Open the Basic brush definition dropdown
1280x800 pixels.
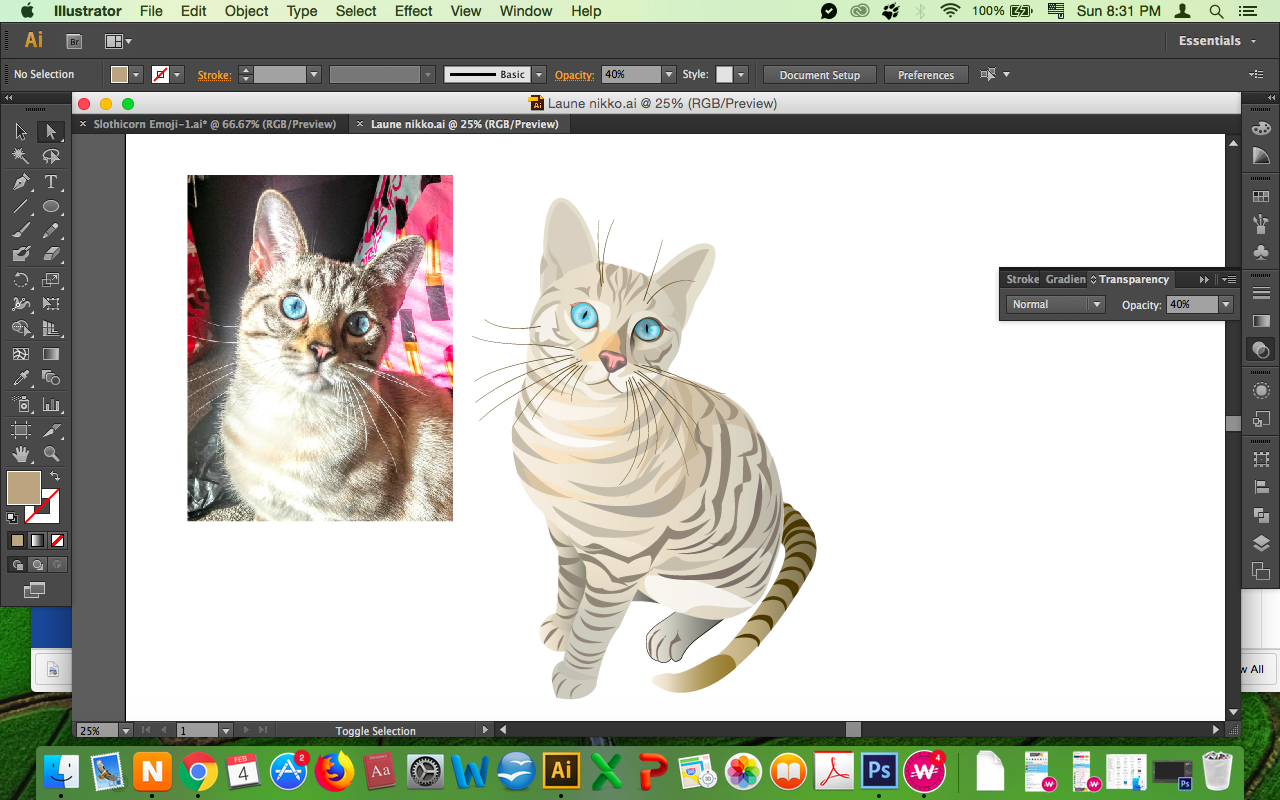[539, 75]
